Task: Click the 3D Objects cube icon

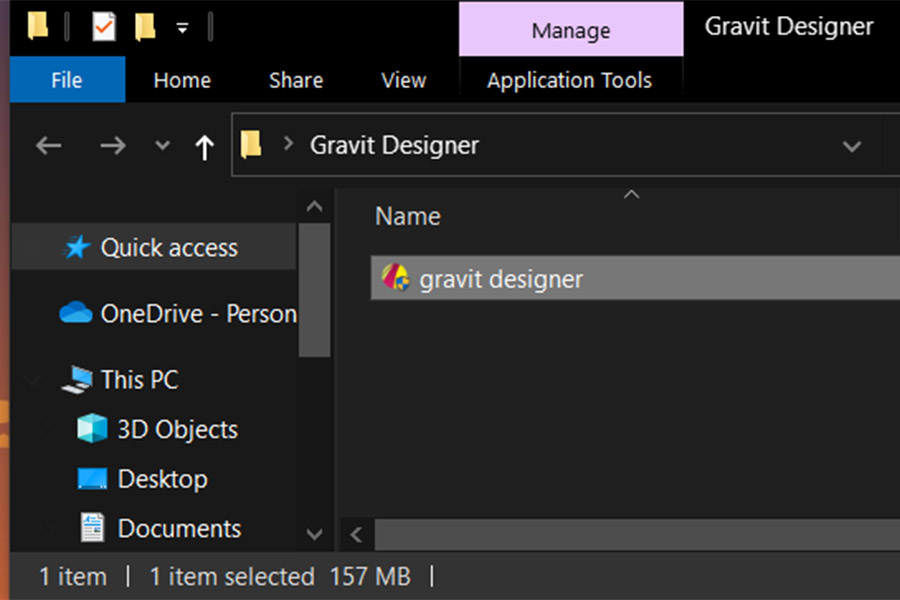Action: [92, 428]
